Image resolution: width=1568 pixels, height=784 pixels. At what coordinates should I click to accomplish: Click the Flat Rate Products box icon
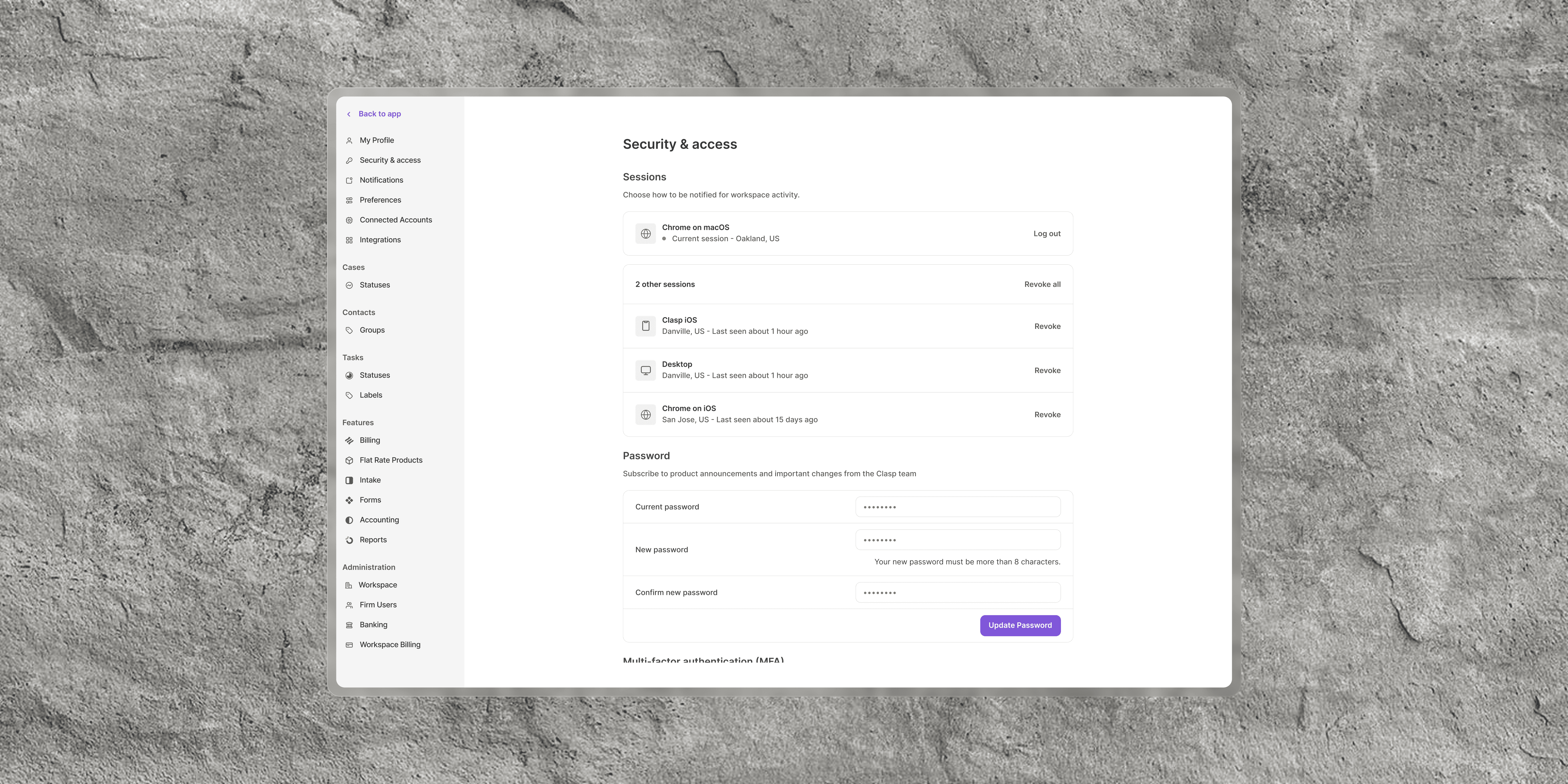(x=349, y=461)
